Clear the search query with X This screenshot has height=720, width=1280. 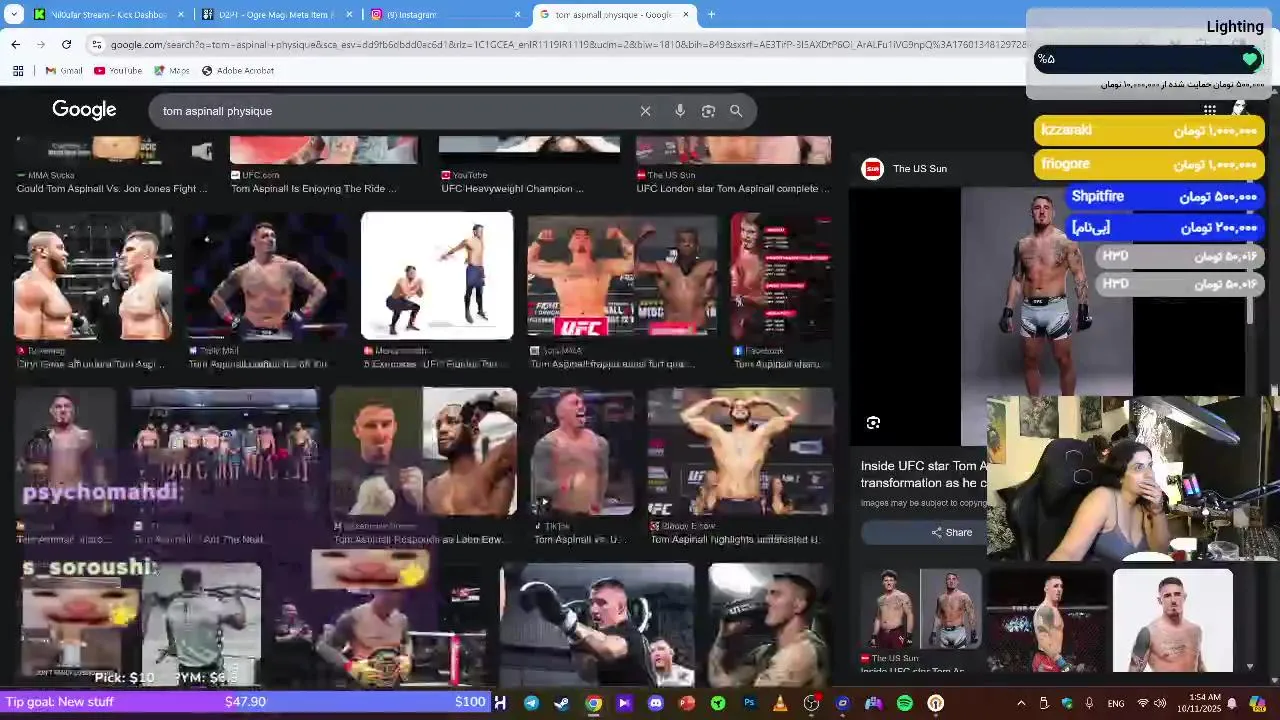[645, 111]
